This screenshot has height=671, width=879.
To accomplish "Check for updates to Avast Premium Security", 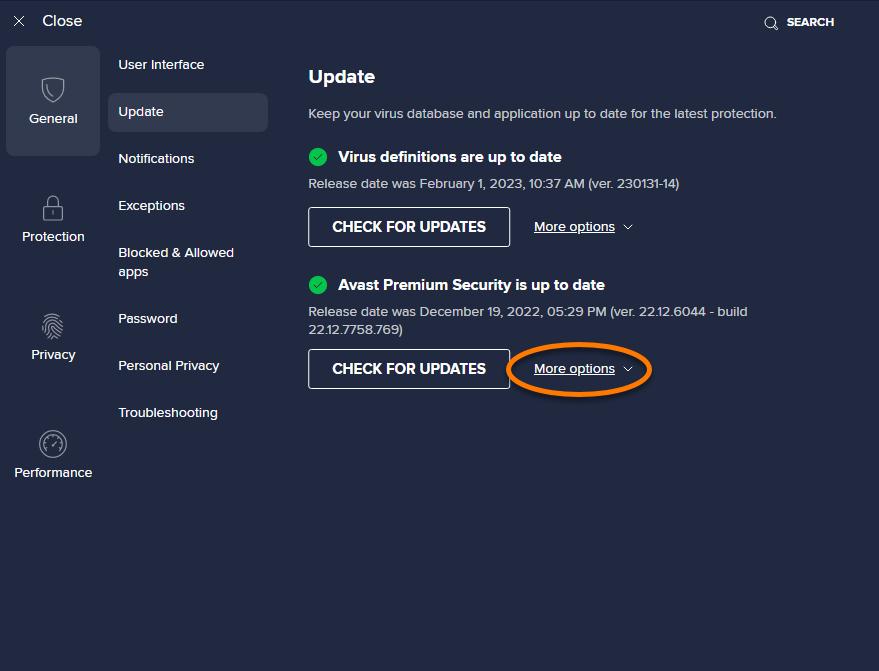I will [409, 369].
